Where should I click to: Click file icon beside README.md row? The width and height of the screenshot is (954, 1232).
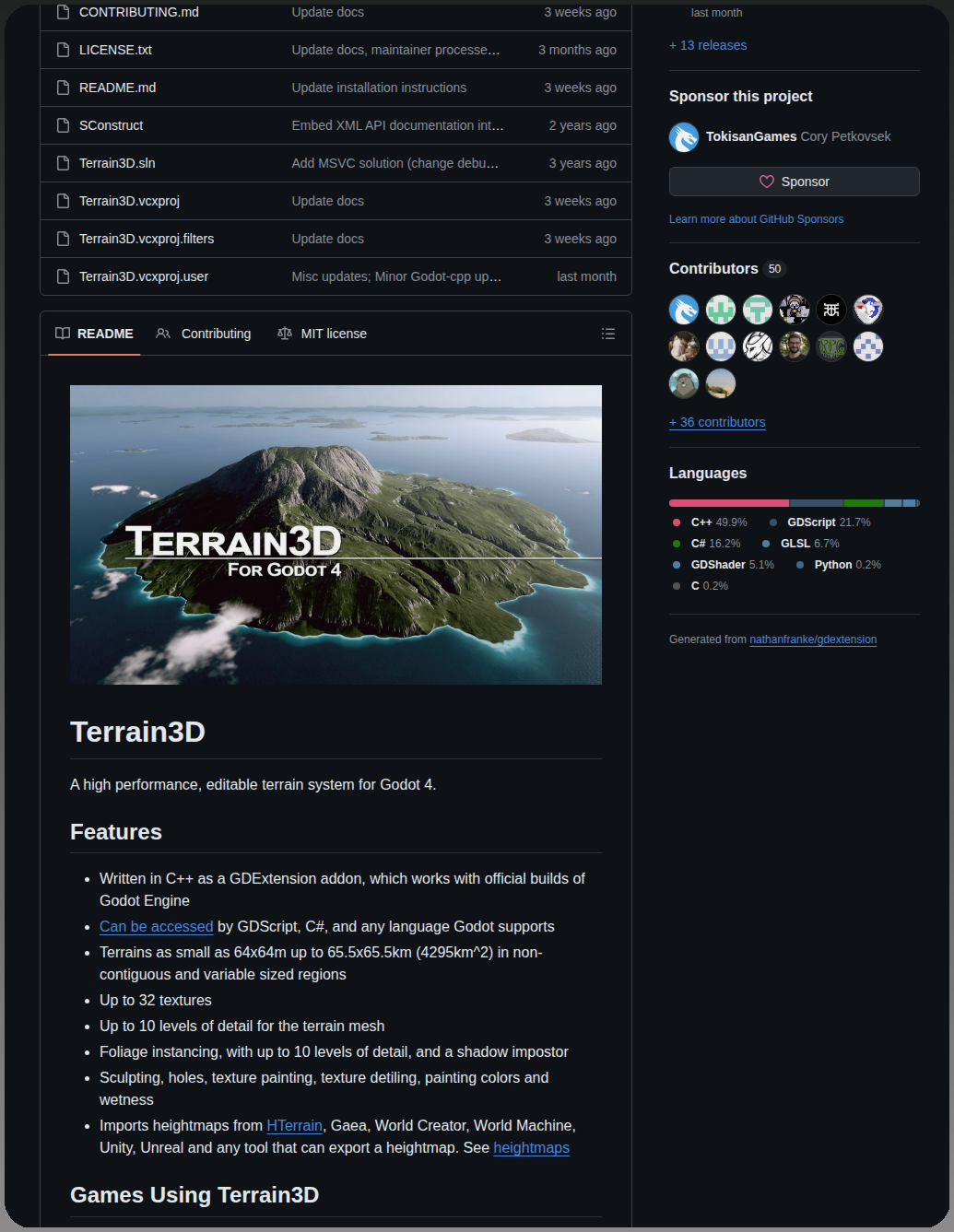63,88
